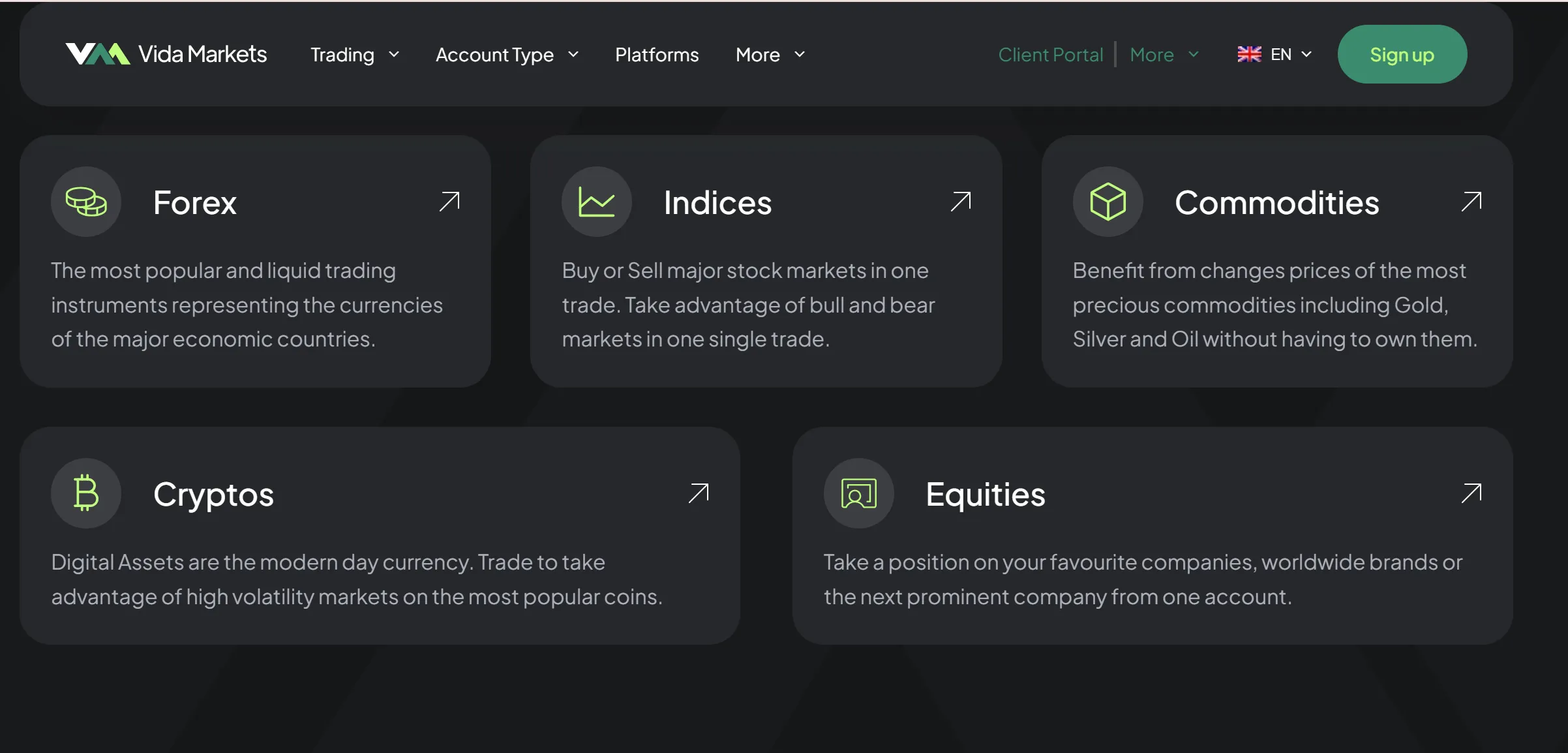Open the Equities heading link
This screenshot has width=1568, height=753.
point(986,495)
